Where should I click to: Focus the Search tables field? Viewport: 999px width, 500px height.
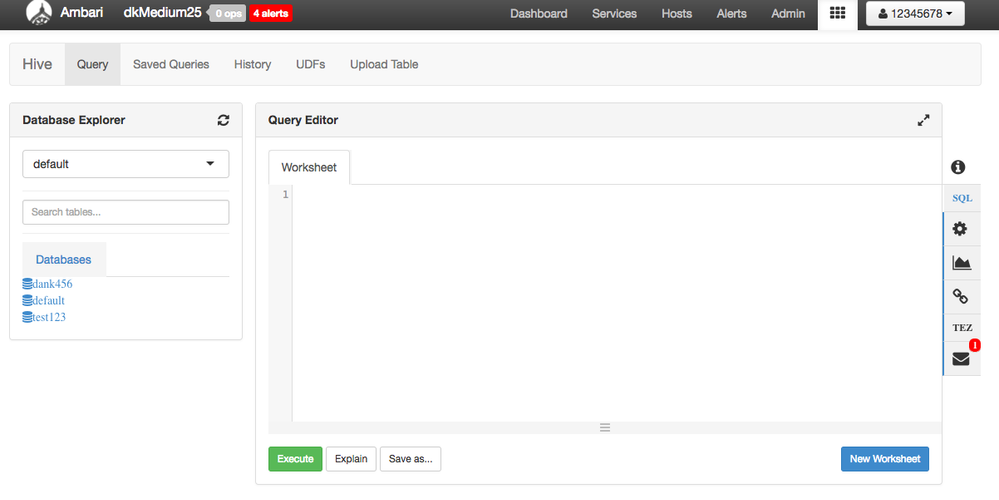(126, 212)
